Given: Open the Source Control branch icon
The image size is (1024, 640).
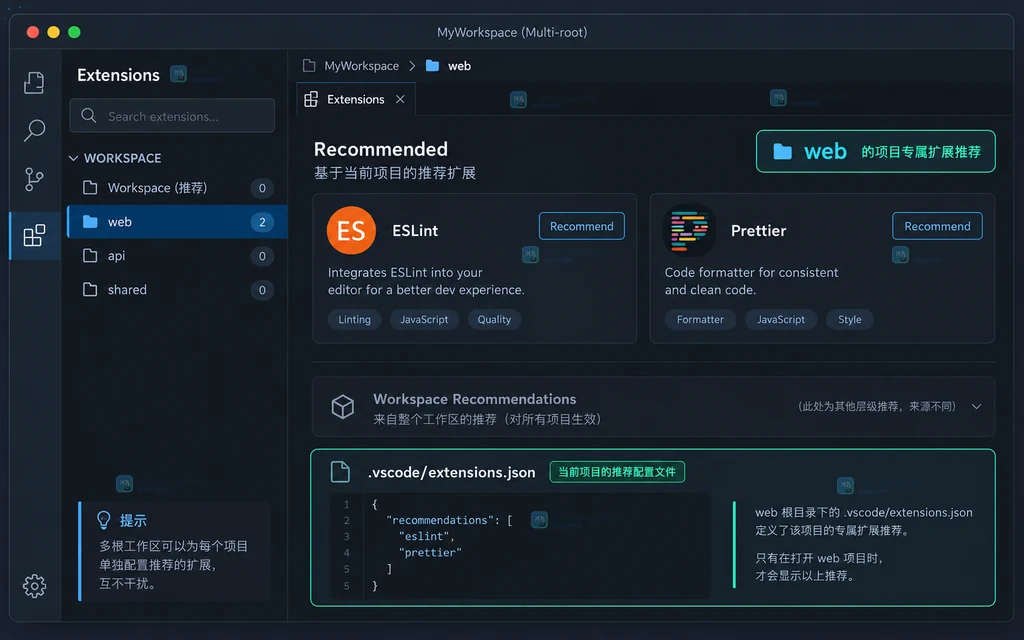Looking at the screenshot, I should [34, 179].
